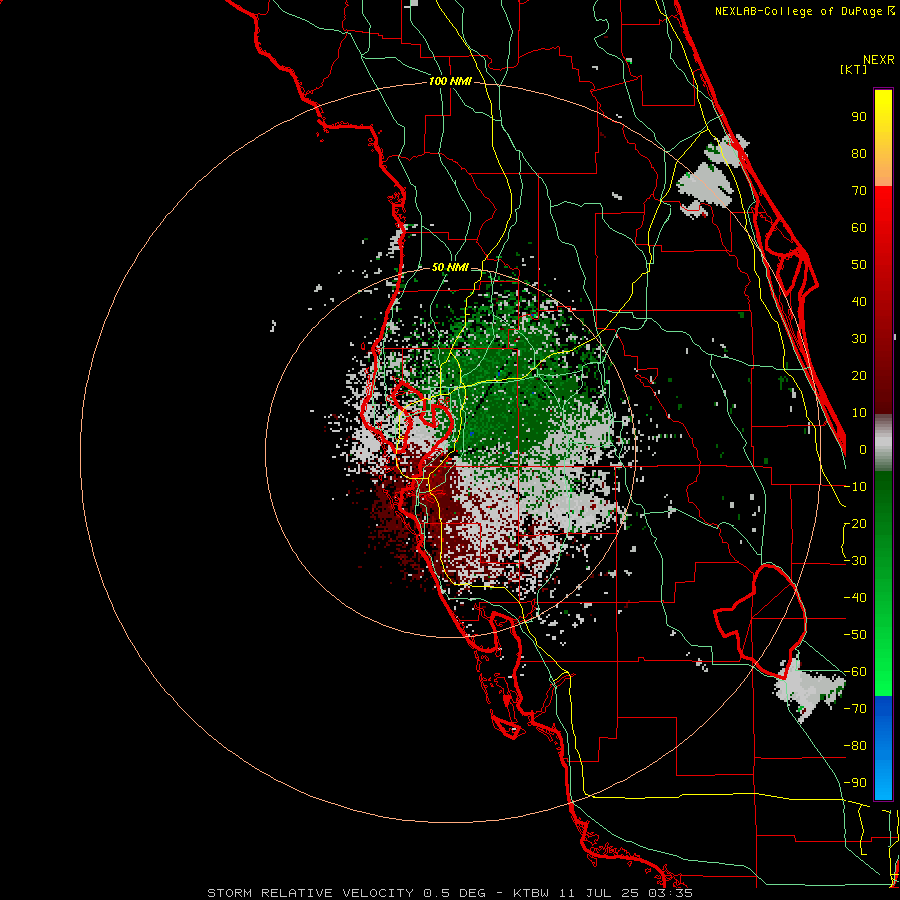Image resolution: width=900 pixels, height=900 pixels.
Task: Click the gray zero-velocity segment of color bar
Action: coord(883,443)
